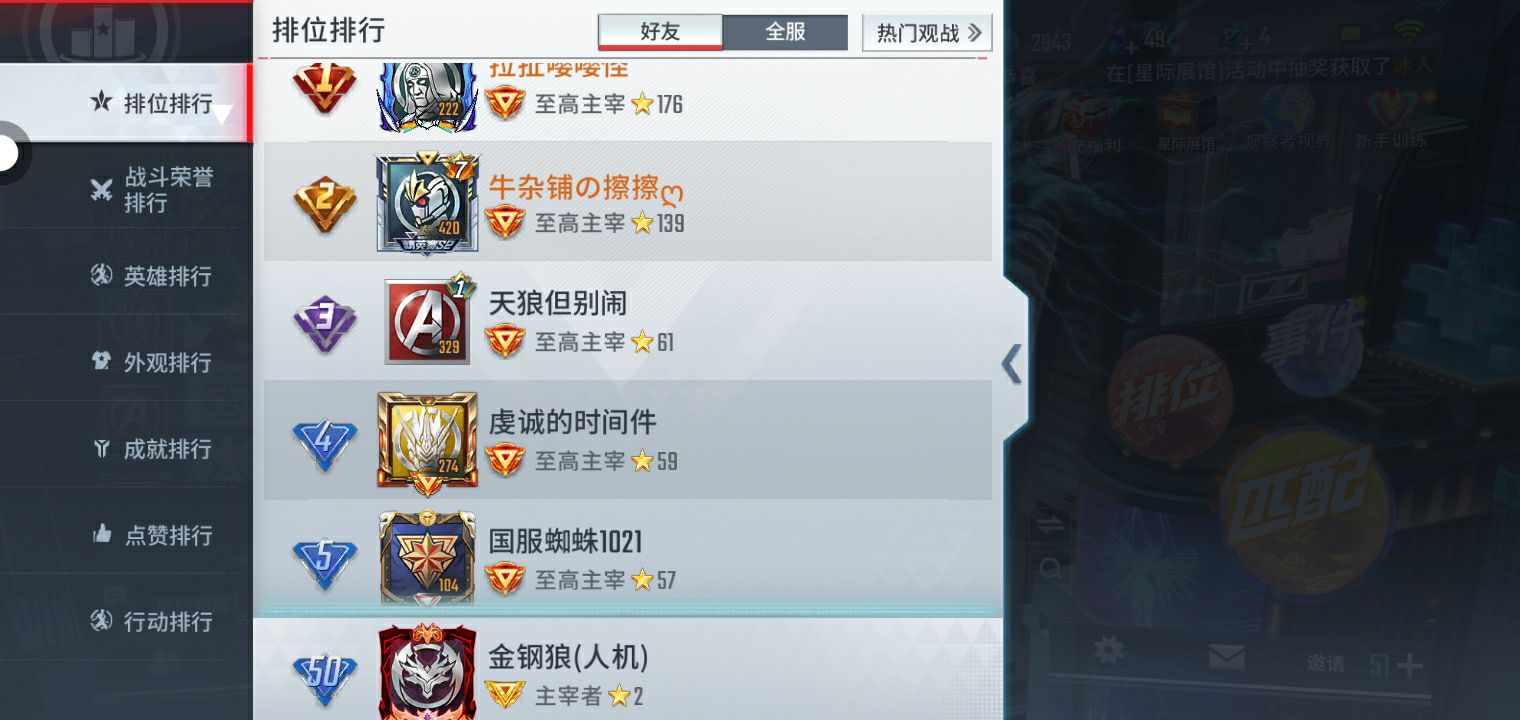Open the settings gear icon

click(x=1108, y=651)
